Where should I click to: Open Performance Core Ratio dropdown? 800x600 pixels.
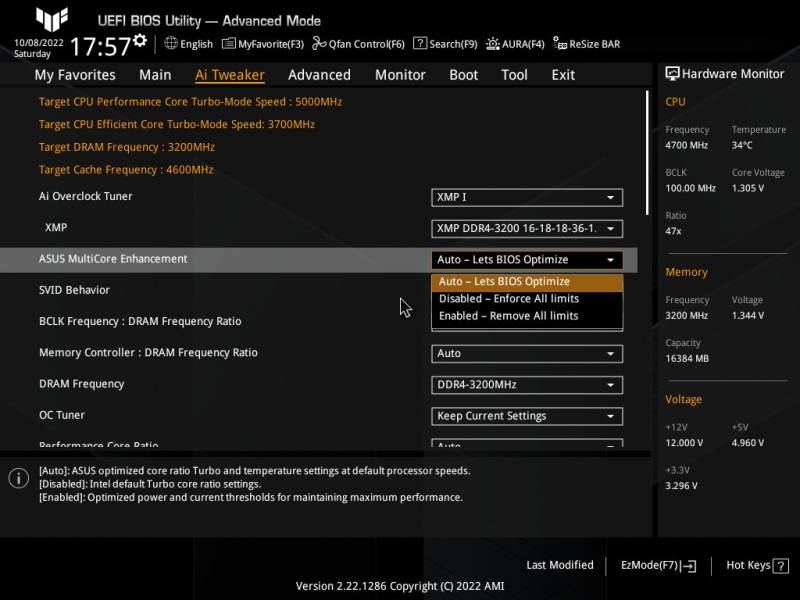pos(527,443)
